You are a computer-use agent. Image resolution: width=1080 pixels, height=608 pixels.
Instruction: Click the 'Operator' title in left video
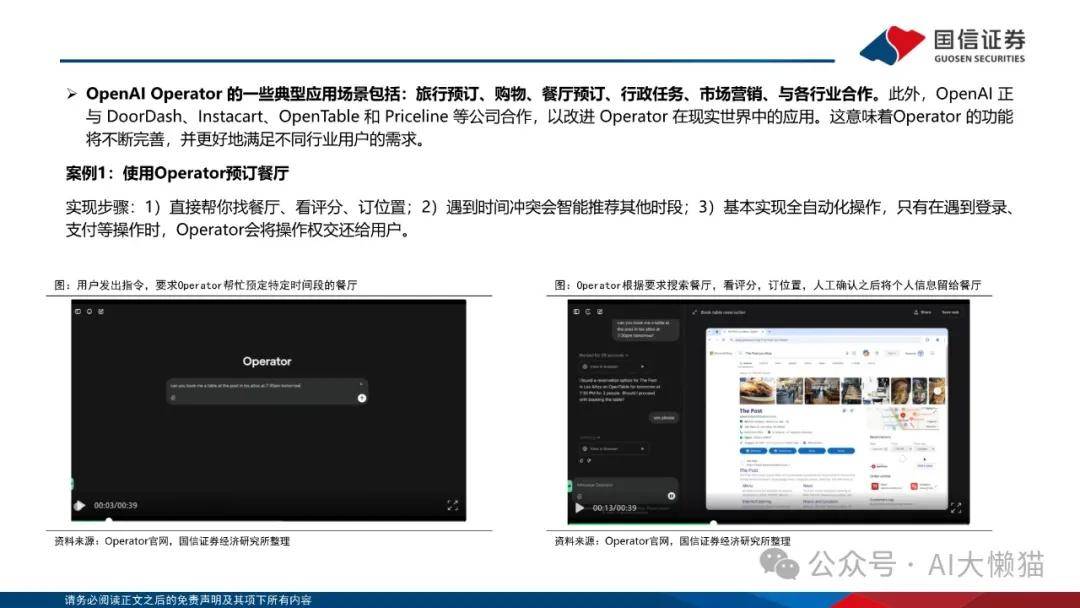coord(267,361)
